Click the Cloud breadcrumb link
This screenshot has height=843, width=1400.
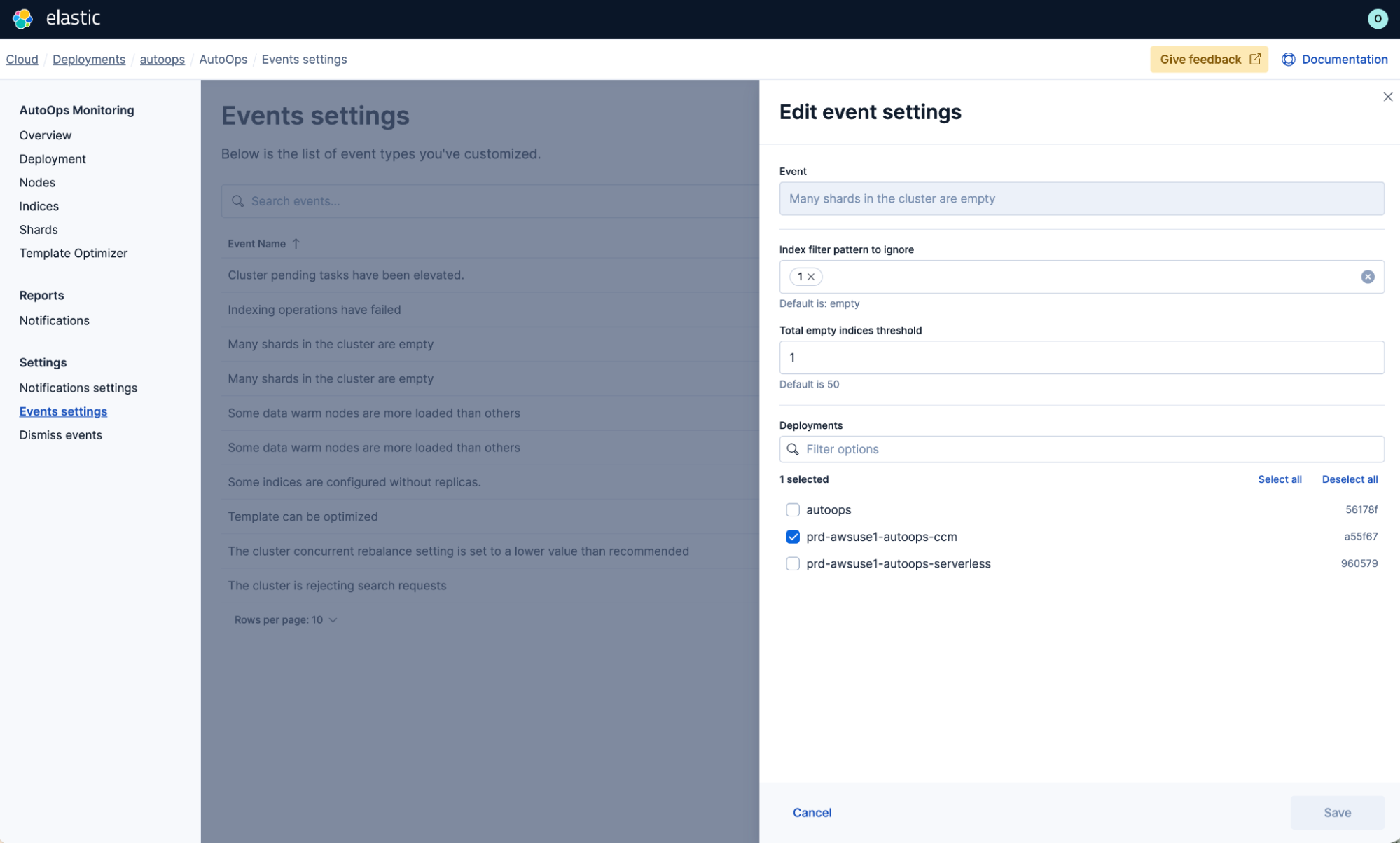pyautogui.click(x=22, y=60)
